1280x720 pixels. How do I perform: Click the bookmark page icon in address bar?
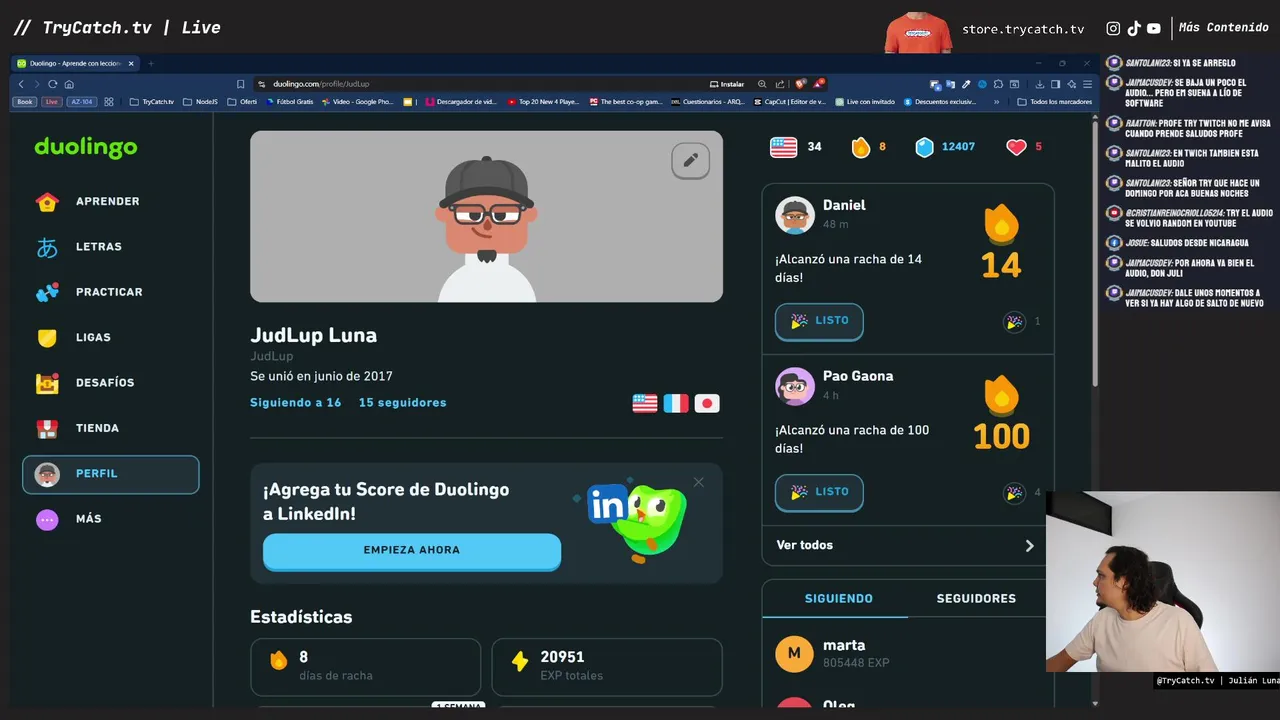[x=240, y=84]
